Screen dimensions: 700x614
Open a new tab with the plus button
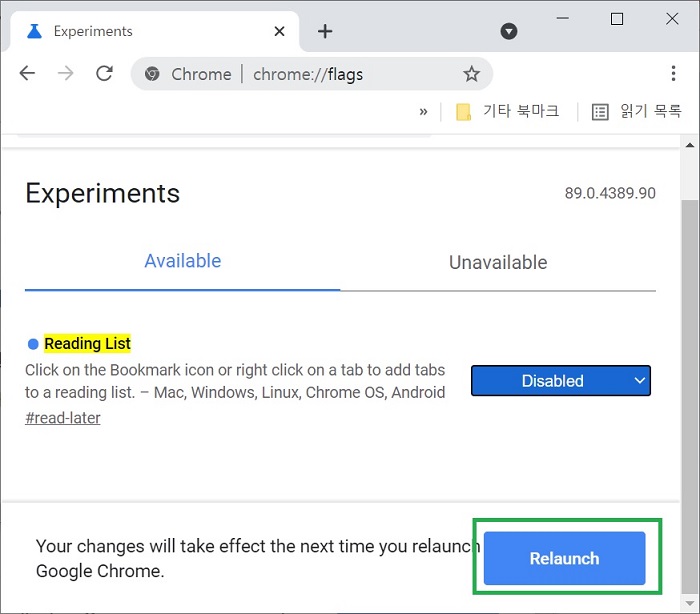[325, 31]
